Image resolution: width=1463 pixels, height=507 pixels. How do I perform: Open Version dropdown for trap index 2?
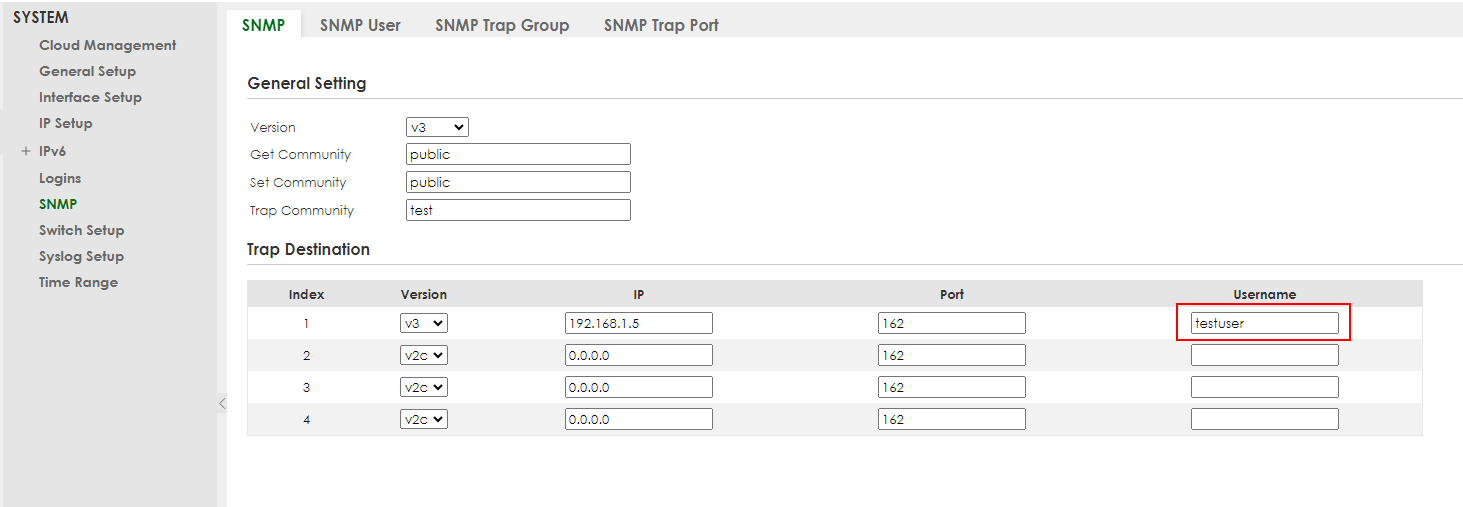[424, 355]
